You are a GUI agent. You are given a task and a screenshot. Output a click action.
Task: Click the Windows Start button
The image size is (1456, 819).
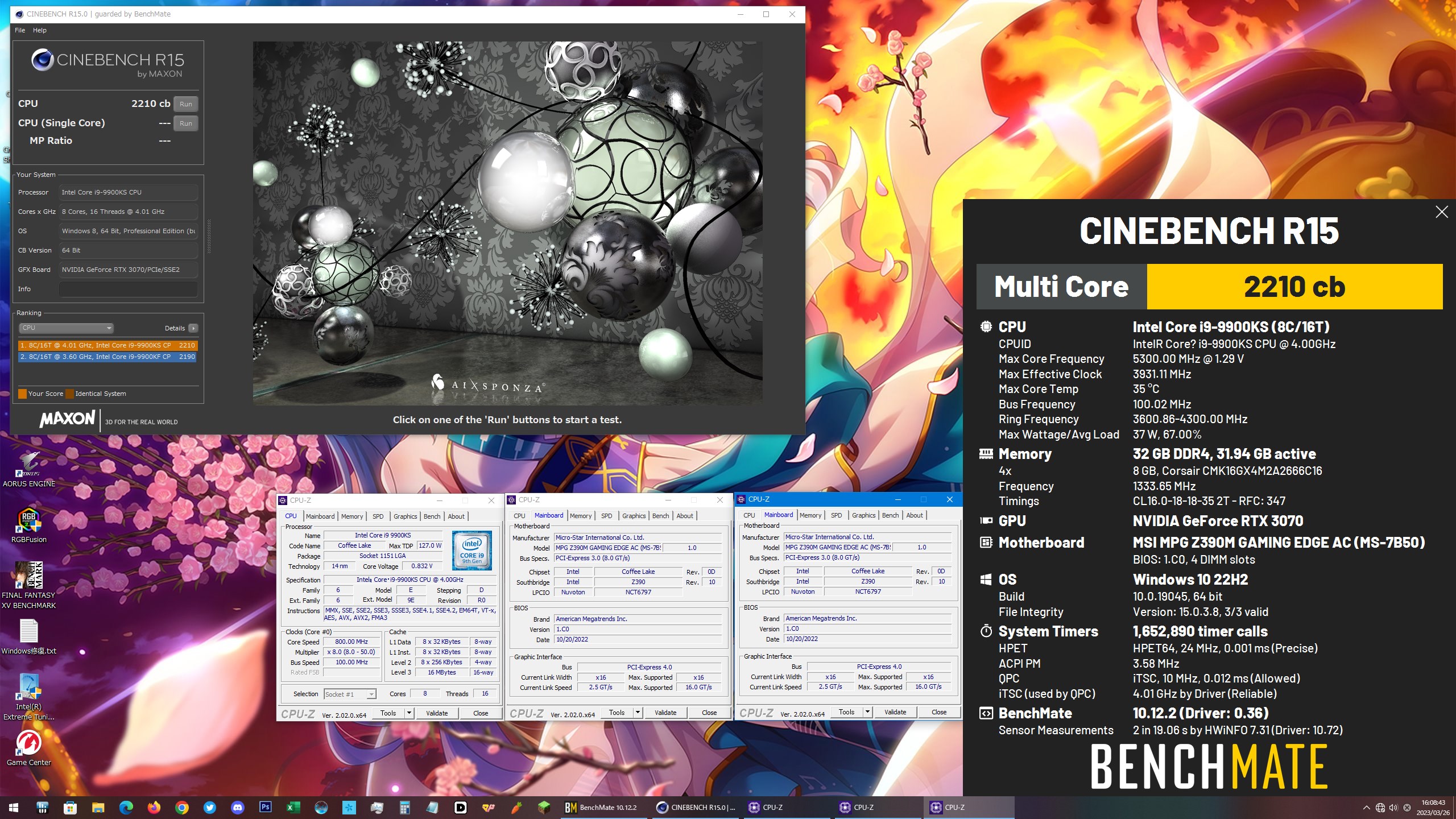[x=14, y=807]
